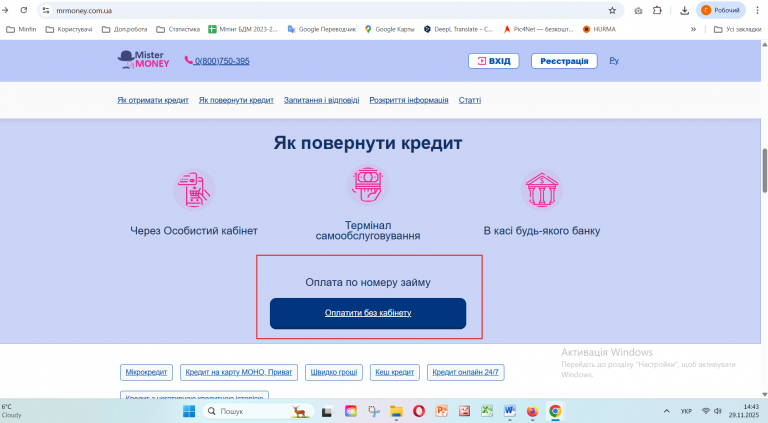Open the Google Переводчик bookmark

coord(322,29)
